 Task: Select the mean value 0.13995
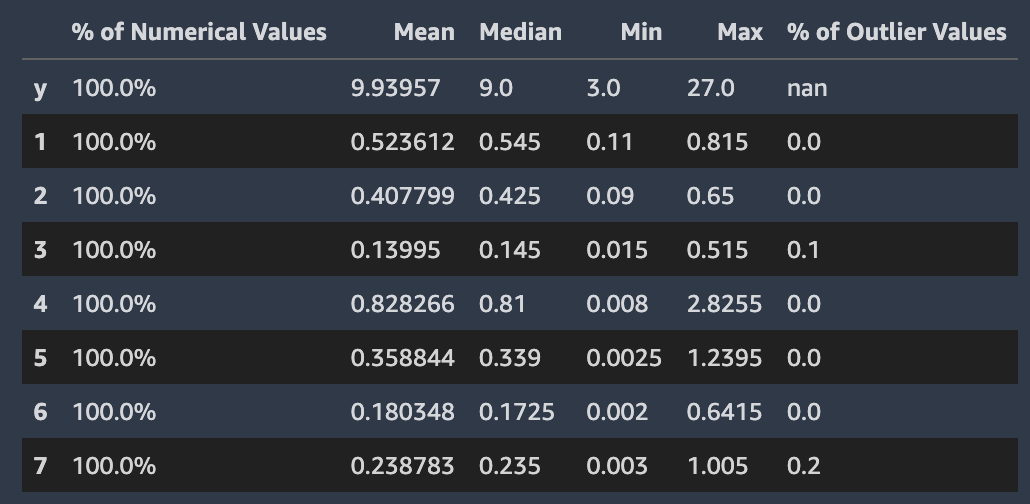395,250
